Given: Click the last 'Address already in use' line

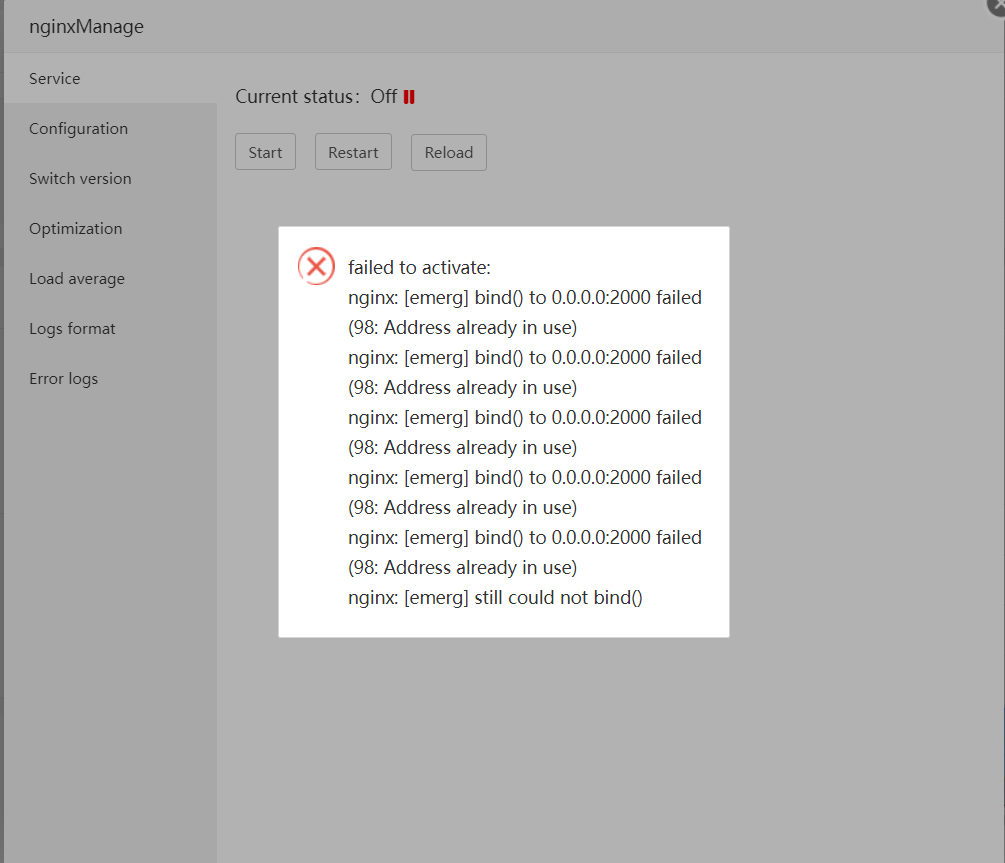Looking at the screenshot, I should (x=462, y=567).
